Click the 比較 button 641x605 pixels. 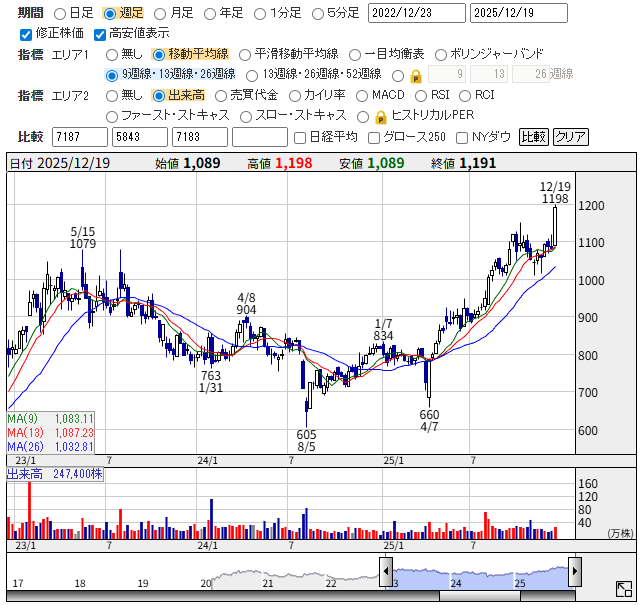point(533,137)
